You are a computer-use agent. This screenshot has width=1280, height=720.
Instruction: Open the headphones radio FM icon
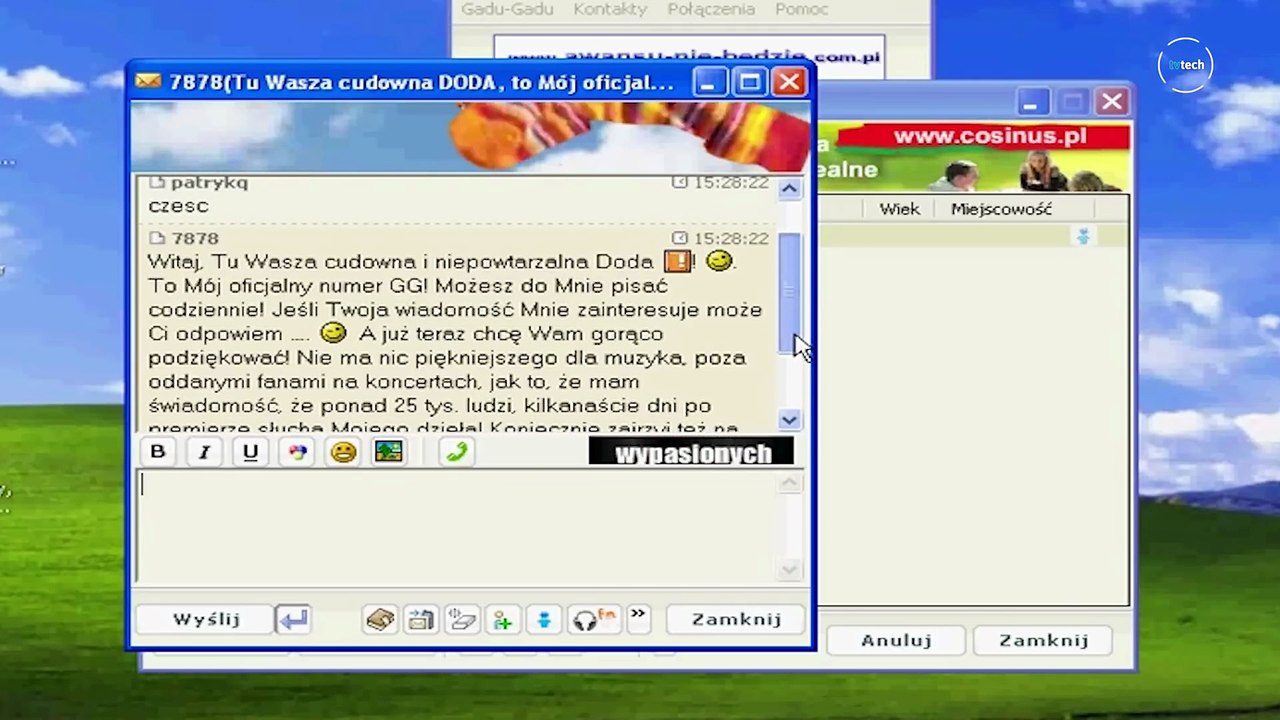point(594,620)
